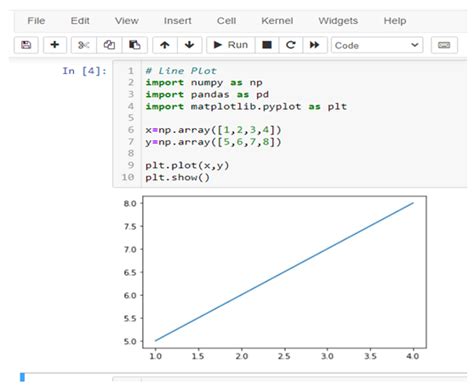Screen dimensions: 474x385
Task: Cut selected cells with scissors icon
Action: pos(84,45)
